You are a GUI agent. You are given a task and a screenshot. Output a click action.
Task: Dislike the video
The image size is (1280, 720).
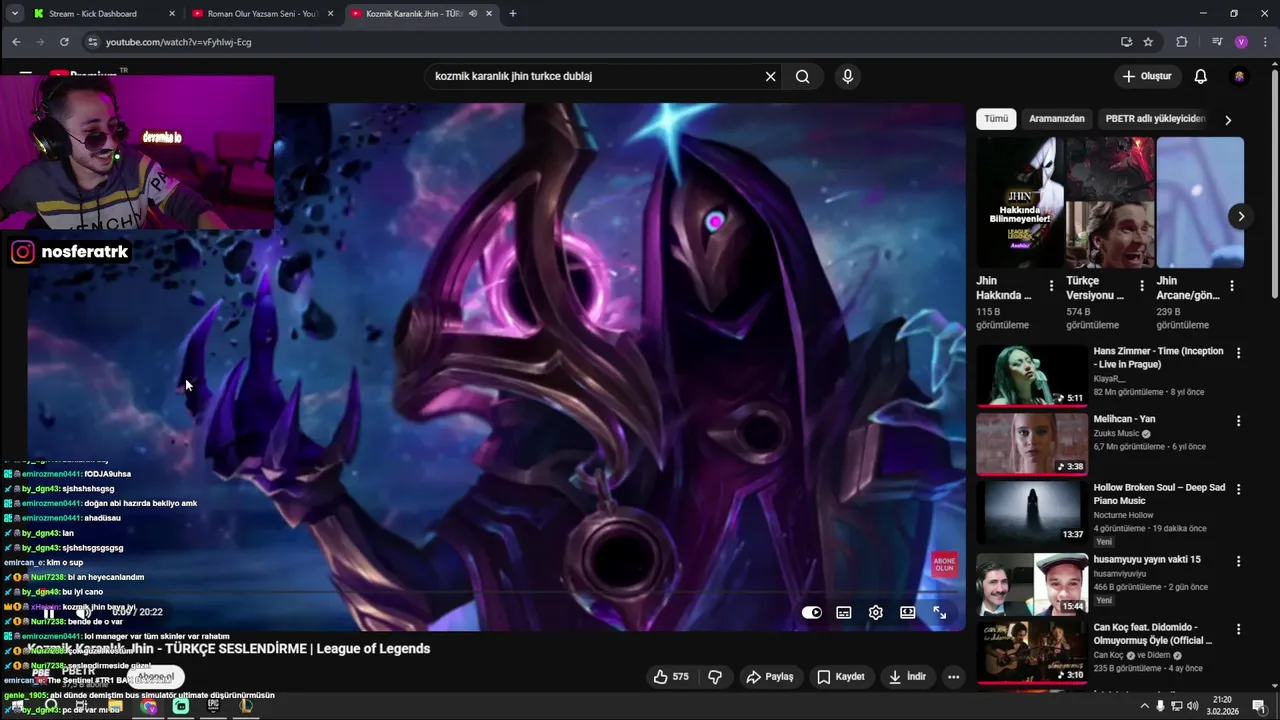pyautogui.click(x=715, y=677)
